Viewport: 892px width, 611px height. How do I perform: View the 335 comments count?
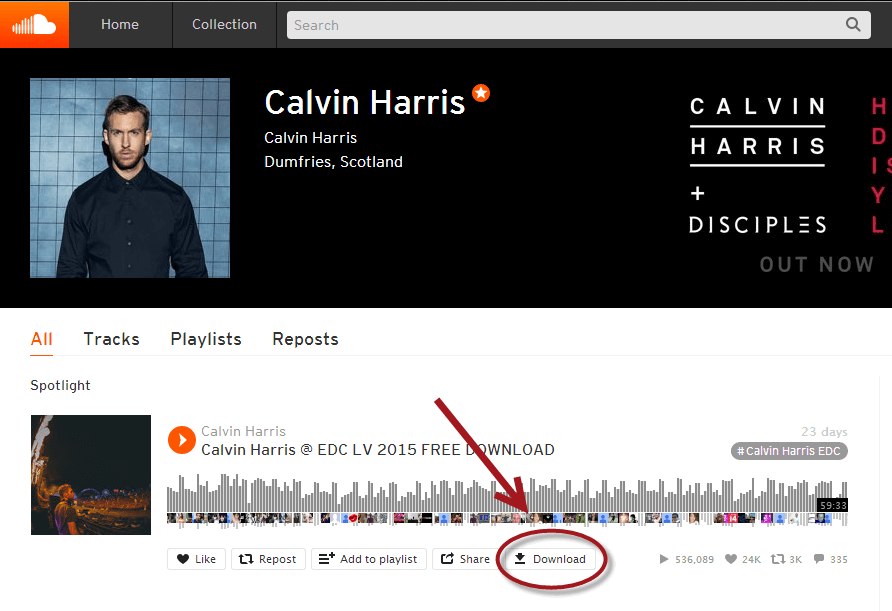pyautogui.click(x=831, y=559)
